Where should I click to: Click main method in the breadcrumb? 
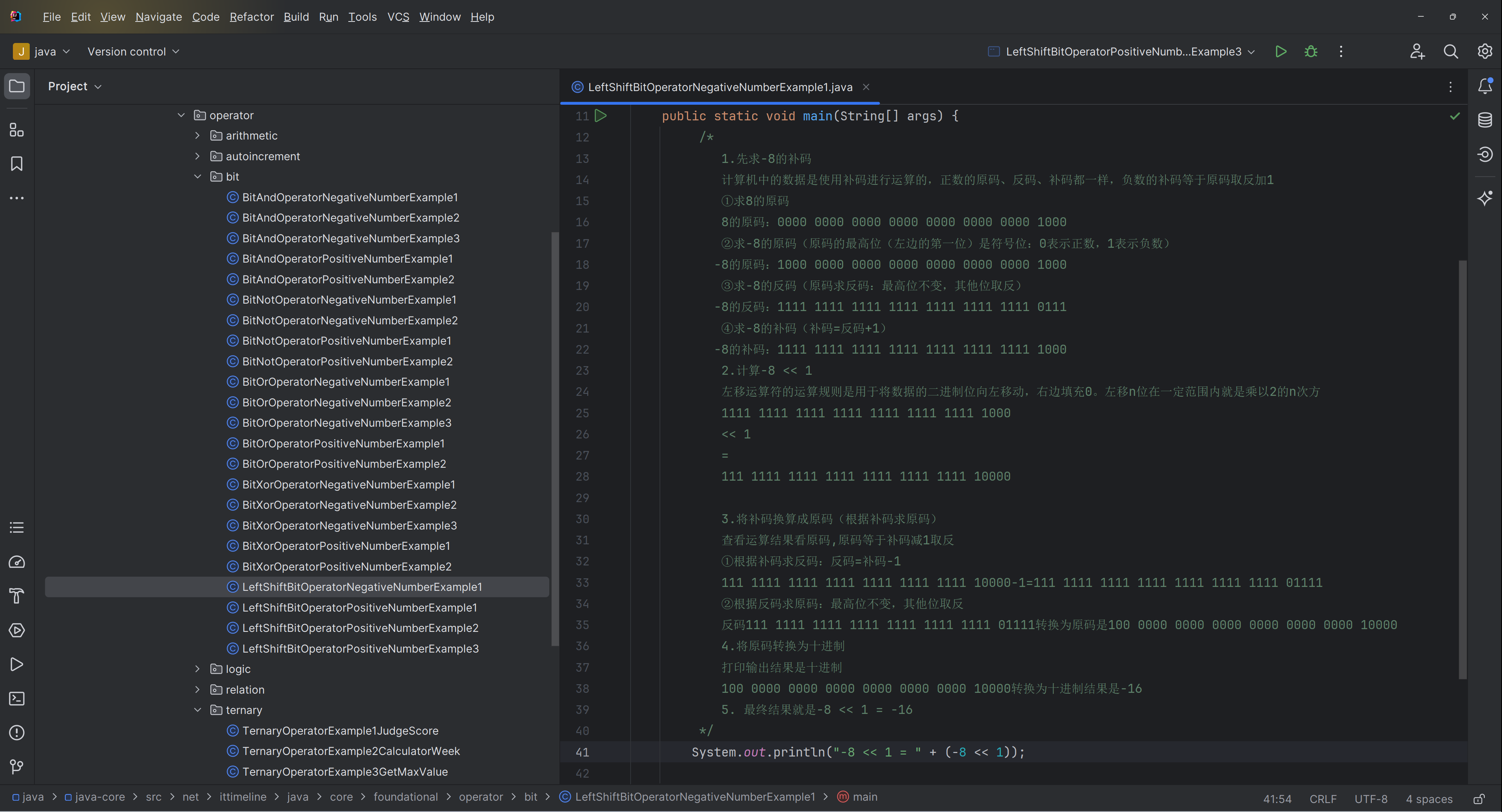pos(857,797)
